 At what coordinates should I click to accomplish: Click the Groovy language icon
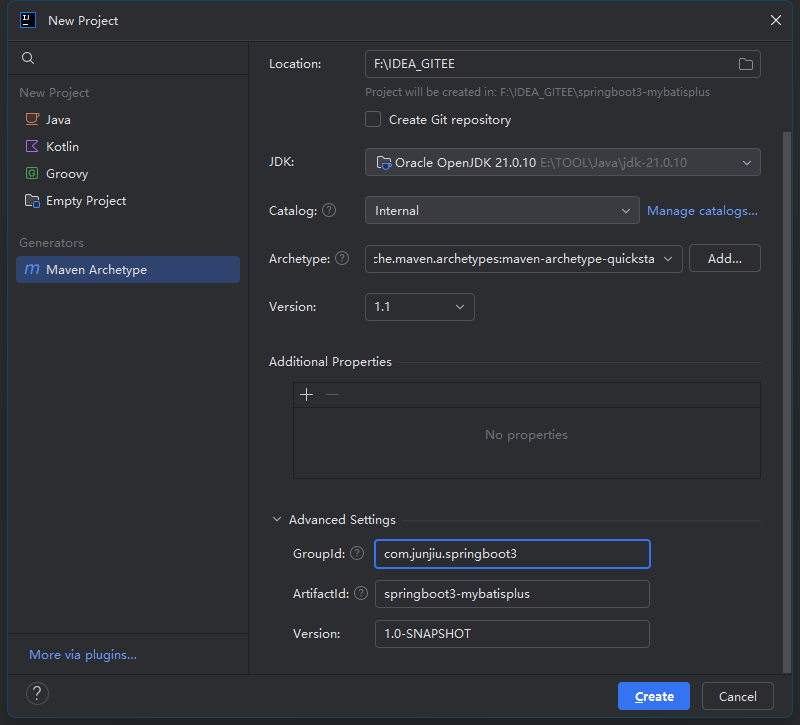pyautogui.click(x=32, y=173)
